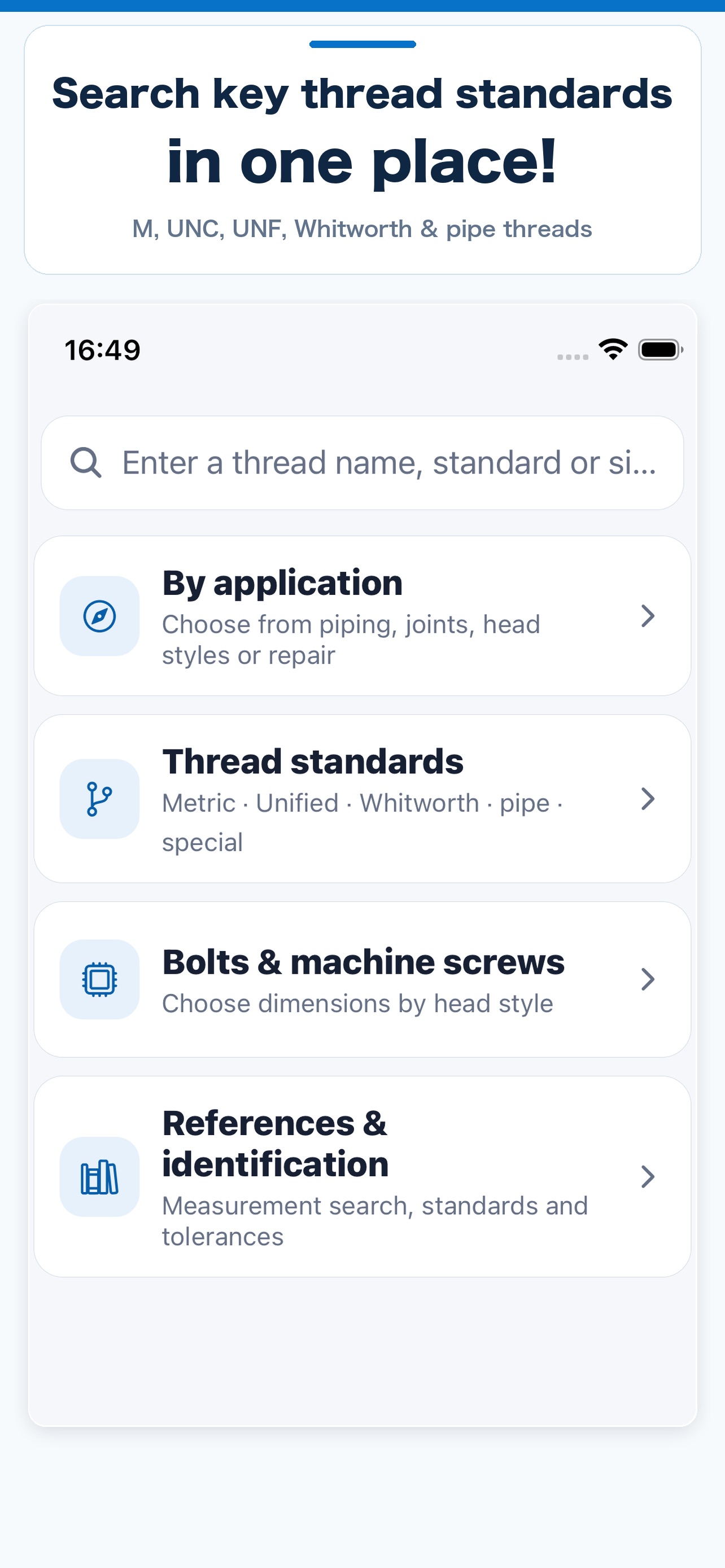Viewport: 725px width, 1568px height.
Task: Focus the thread name search field
Action: (x=362, y=463)
